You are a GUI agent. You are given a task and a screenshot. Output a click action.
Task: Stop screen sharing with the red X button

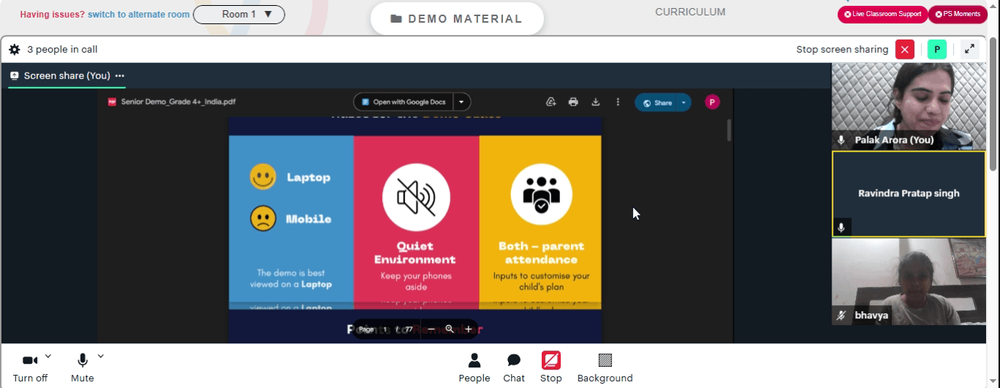click(x=905, y=49)
